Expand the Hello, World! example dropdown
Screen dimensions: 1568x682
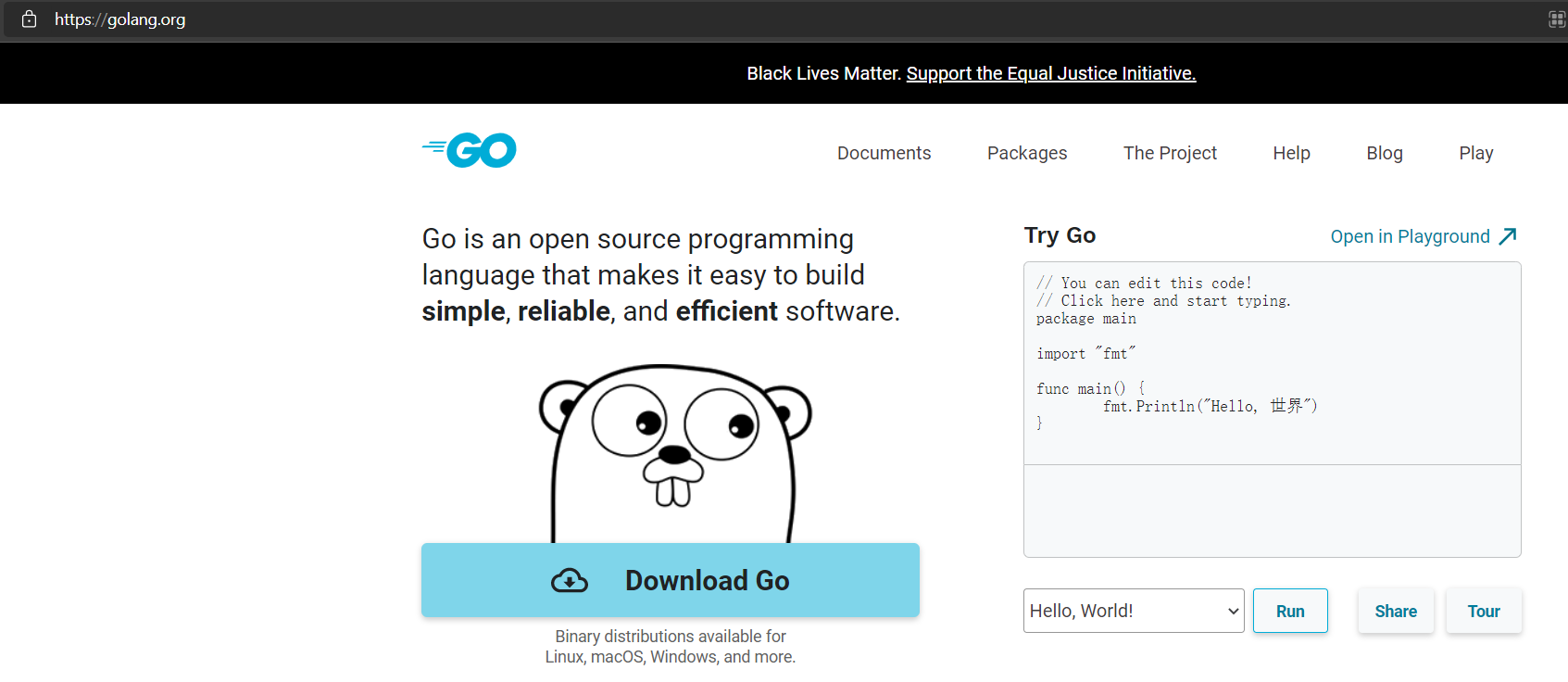(x=1134, y=611)
